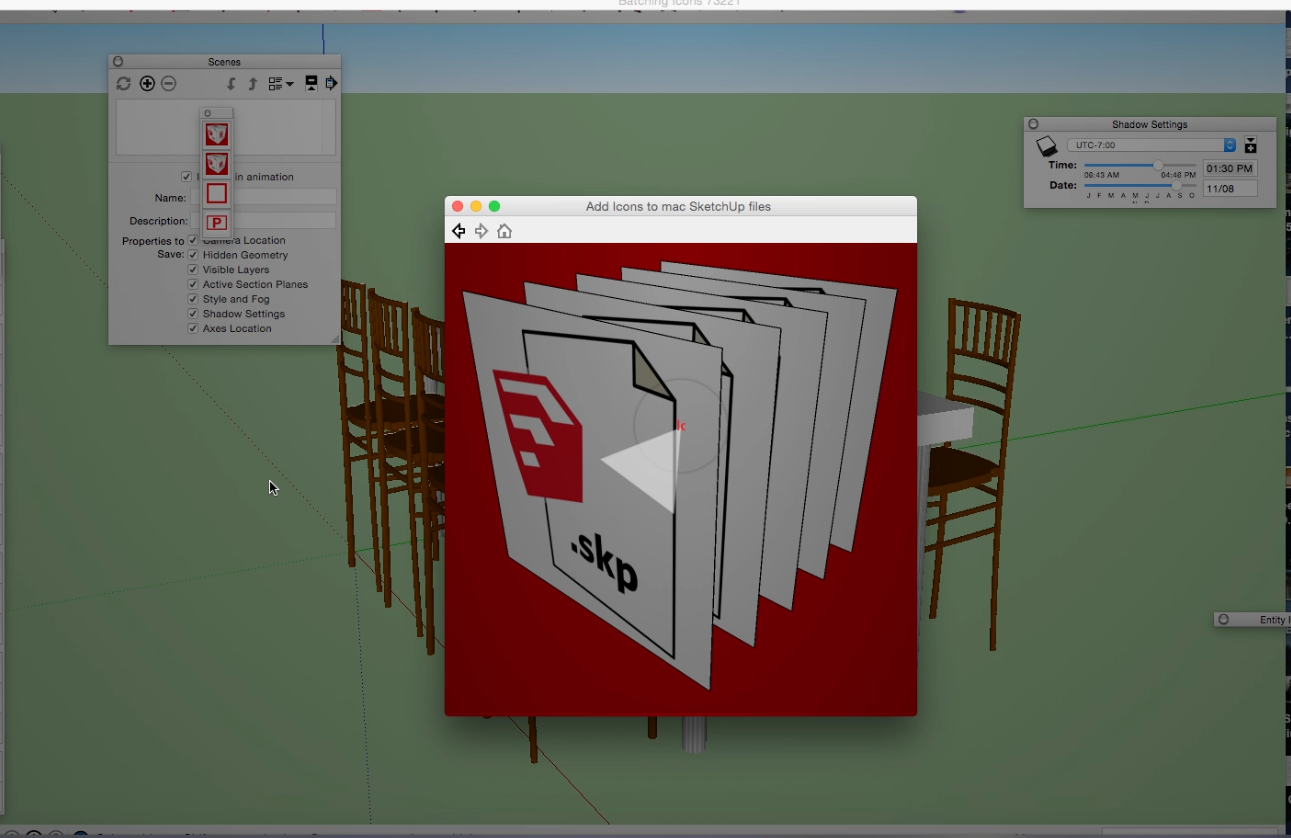Close the Scenes panel
The width and height of the screenshot is (1291, 838).
[118, 62]
